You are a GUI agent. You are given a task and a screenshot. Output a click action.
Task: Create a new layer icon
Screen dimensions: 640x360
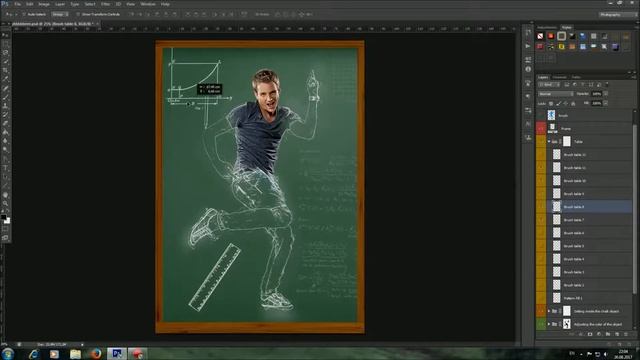pyautogui.click(x=617, y=334)
